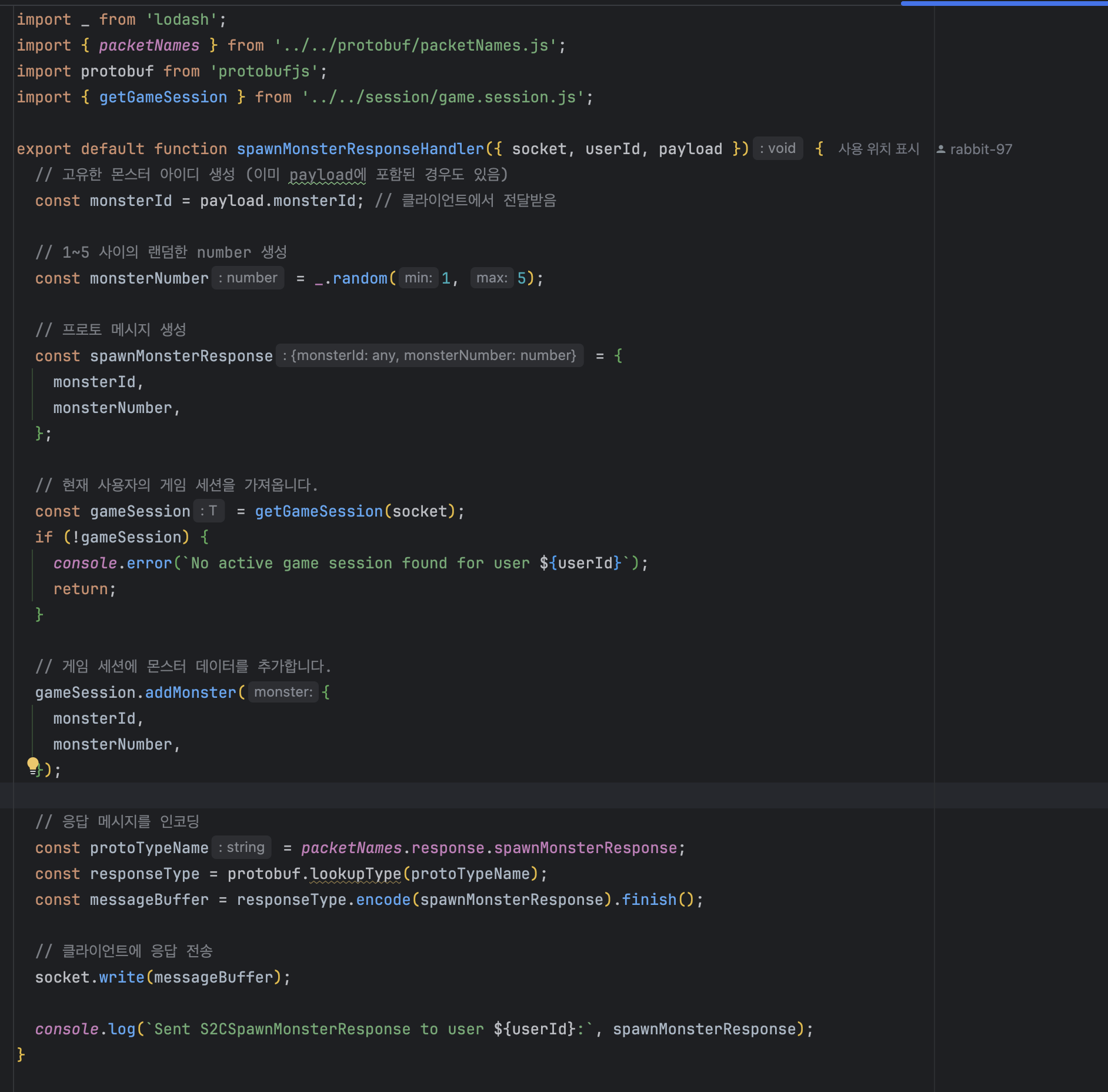Click the final closing brace of the function
The height and width of the screenshot is (1092, 1108).
21,1056
